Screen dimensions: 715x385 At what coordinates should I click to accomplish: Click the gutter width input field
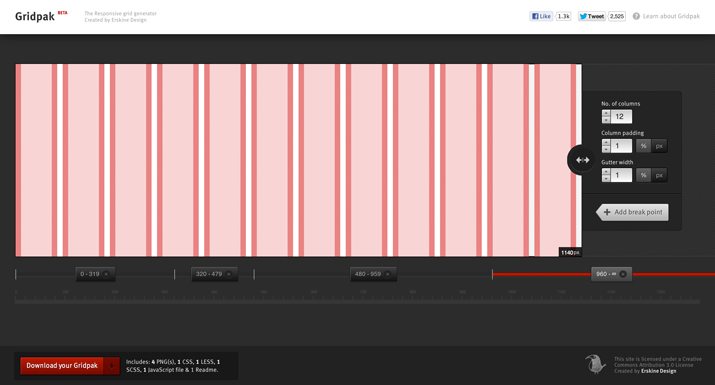[x=621, y=175]
